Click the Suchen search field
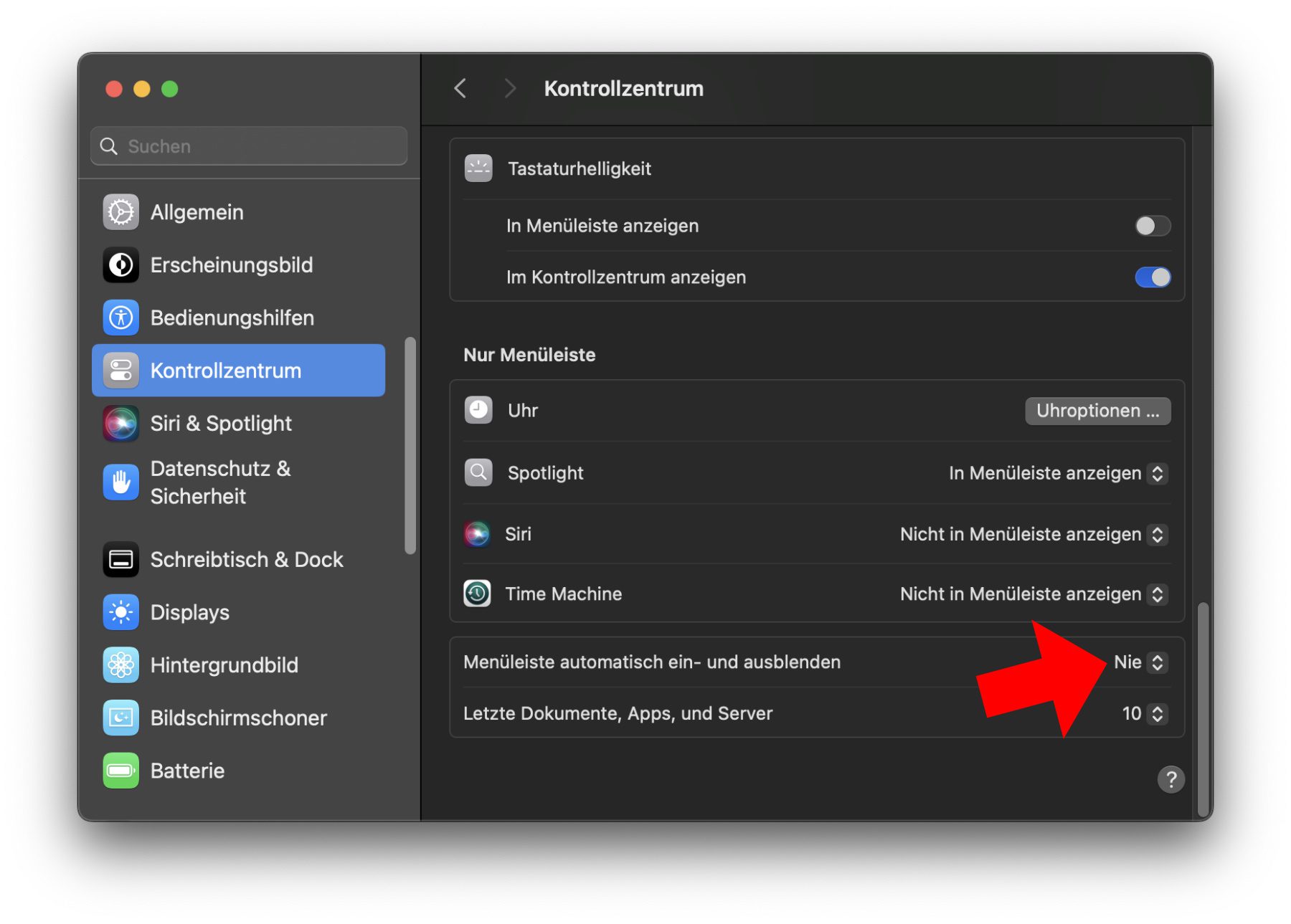This screenshot has width=1291, height=924. [249, 146]
